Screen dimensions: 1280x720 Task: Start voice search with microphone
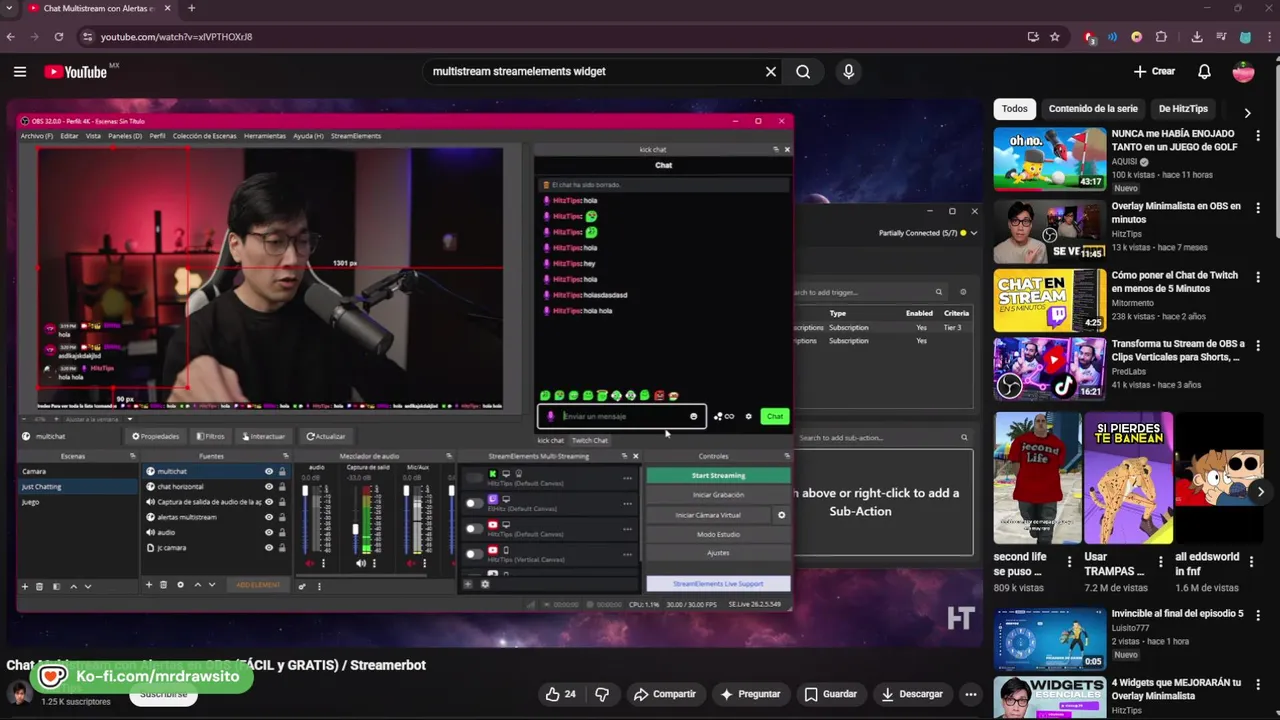pyautogui.click(x=849, y=72)
